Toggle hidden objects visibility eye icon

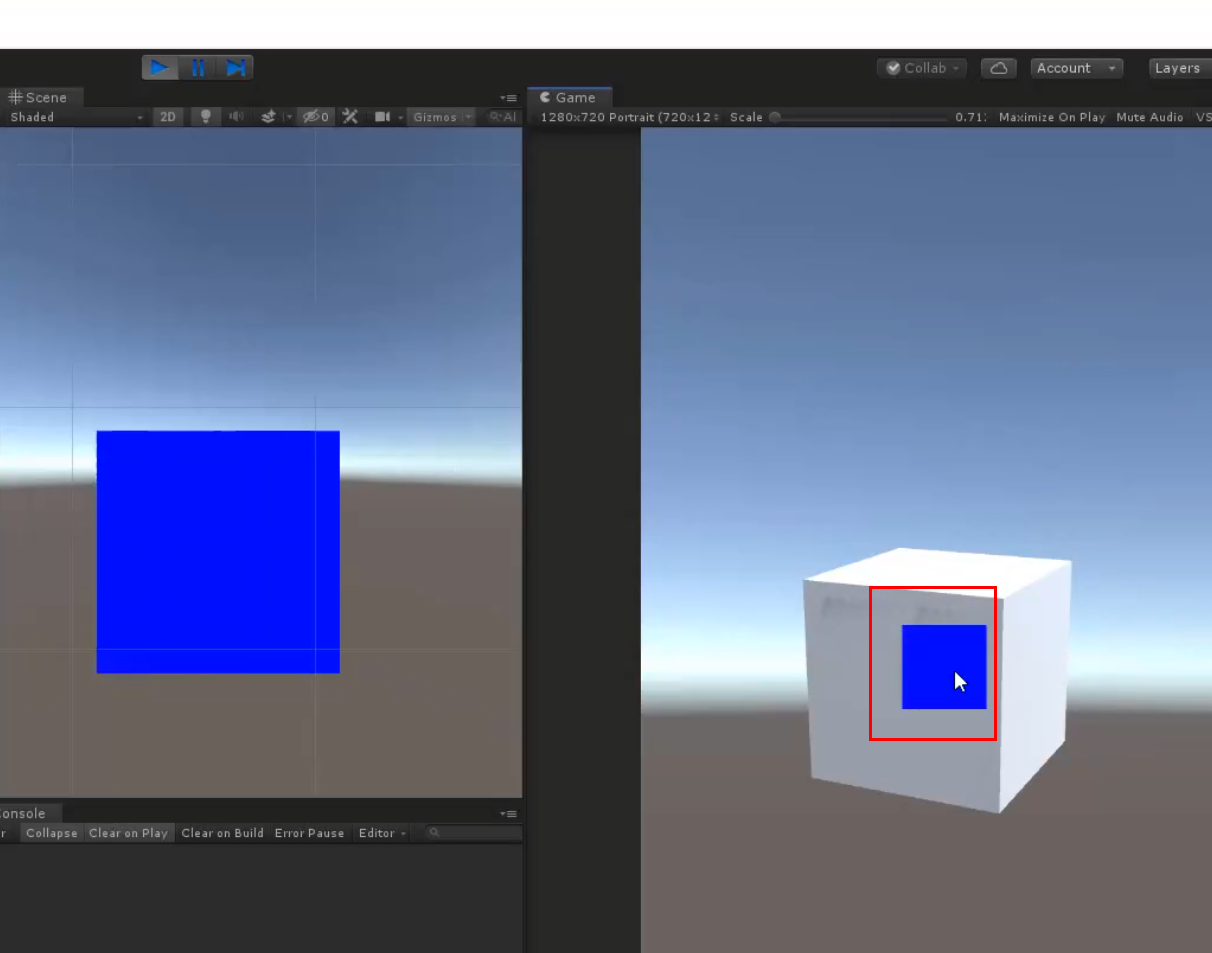pos(315,117)
